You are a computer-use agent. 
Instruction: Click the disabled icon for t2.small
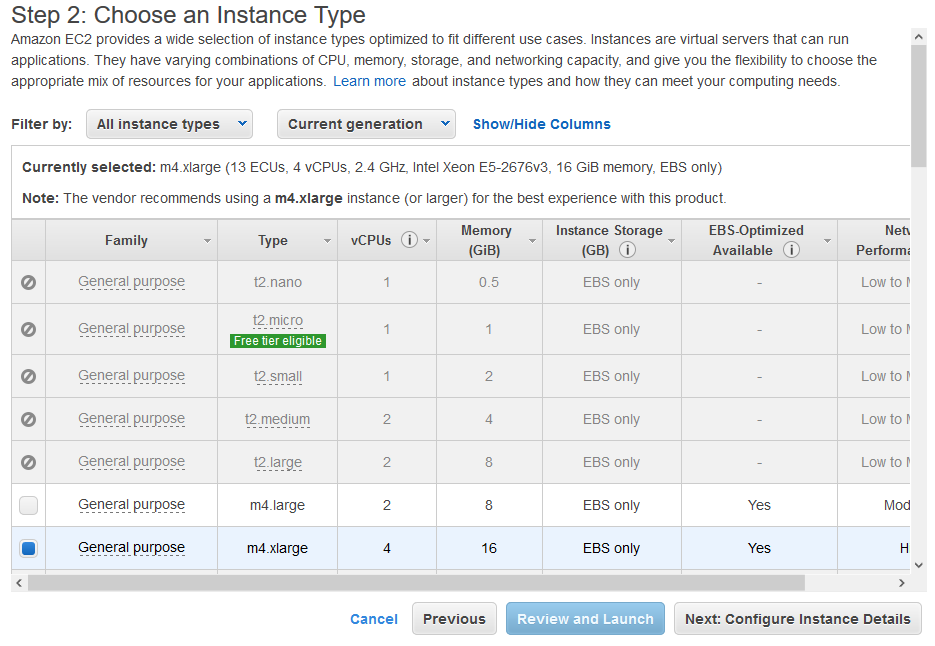click(x=28, y=376)
